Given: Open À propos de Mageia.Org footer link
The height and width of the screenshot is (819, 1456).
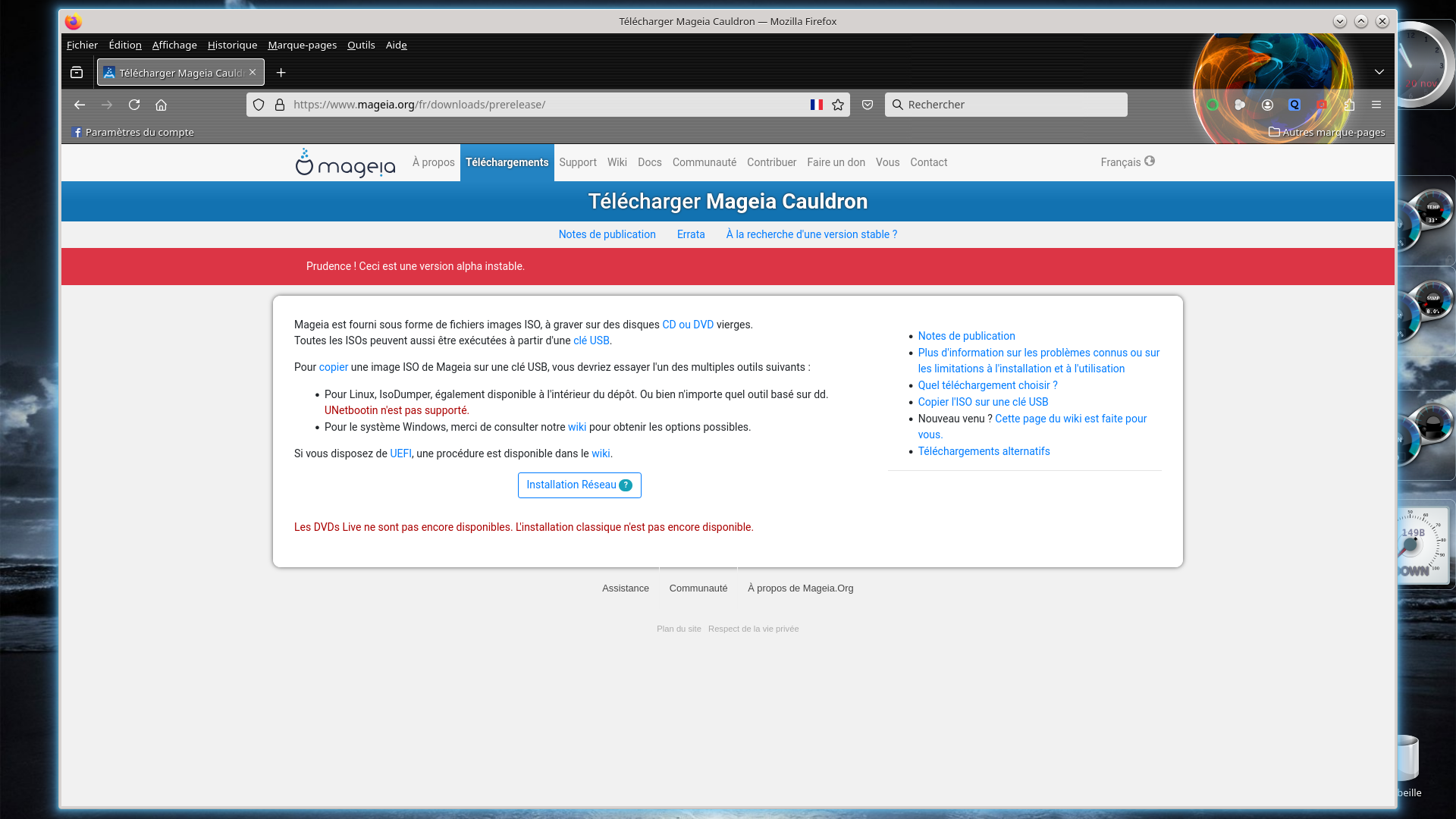Looking at the screenshot, I should click(801, 588).
